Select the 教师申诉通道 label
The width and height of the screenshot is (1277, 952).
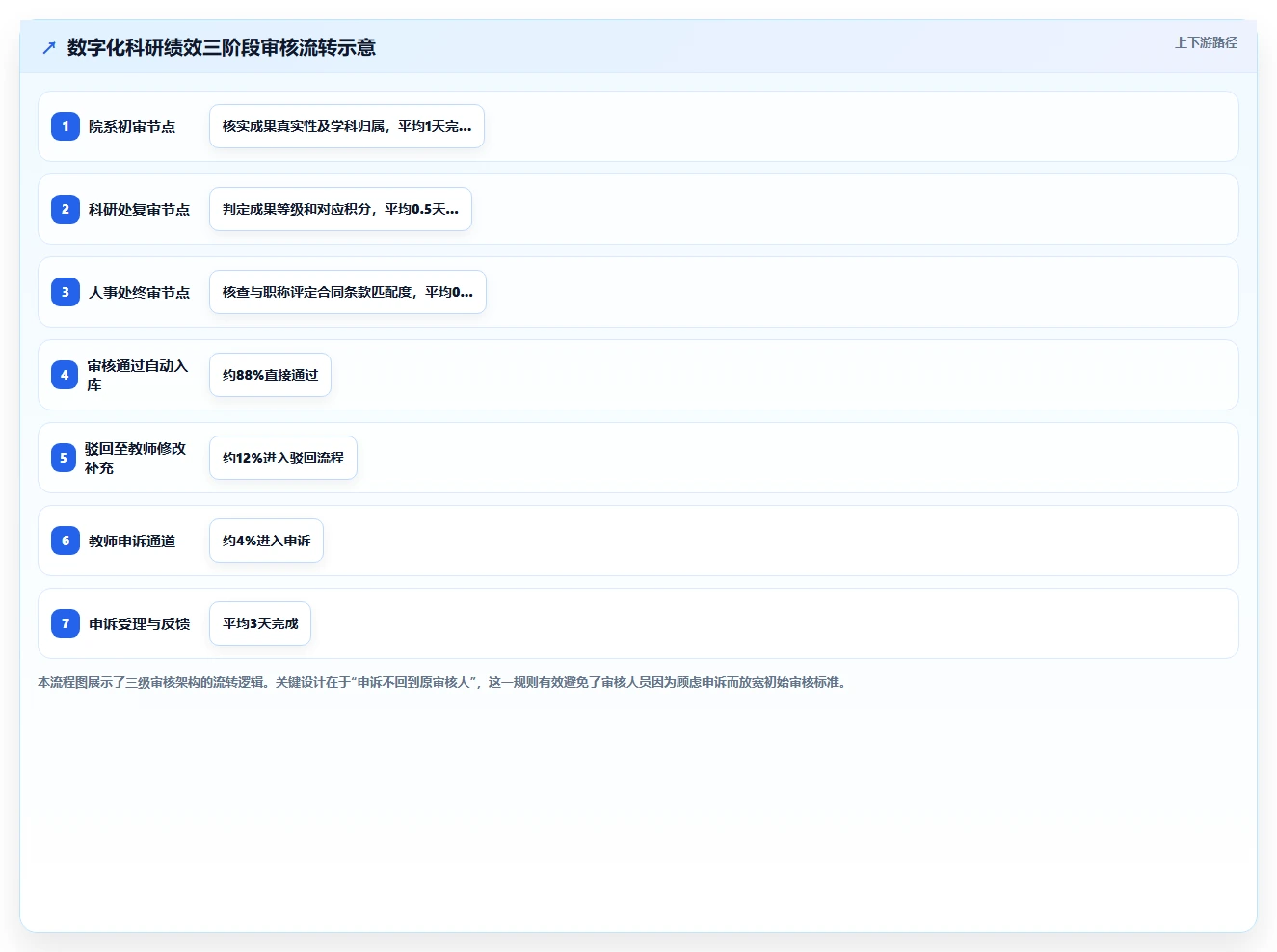(132, 541)
